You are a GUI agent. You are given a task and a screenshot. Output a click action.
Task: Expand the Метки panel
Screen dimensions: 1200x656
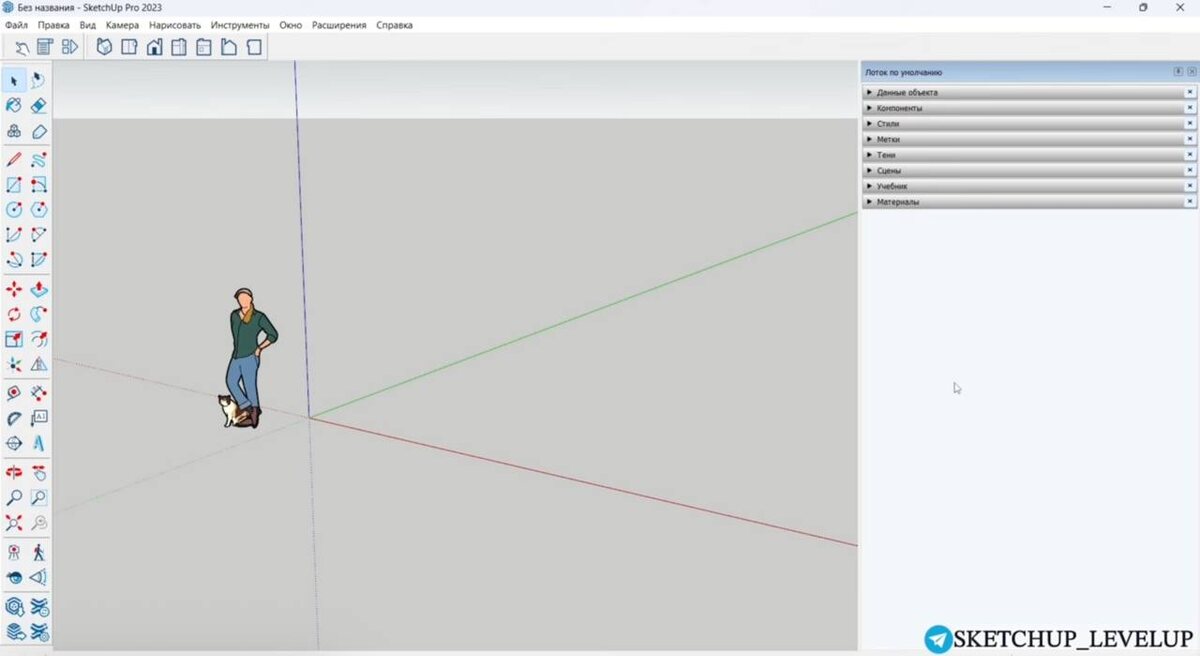click(1029, 139)
